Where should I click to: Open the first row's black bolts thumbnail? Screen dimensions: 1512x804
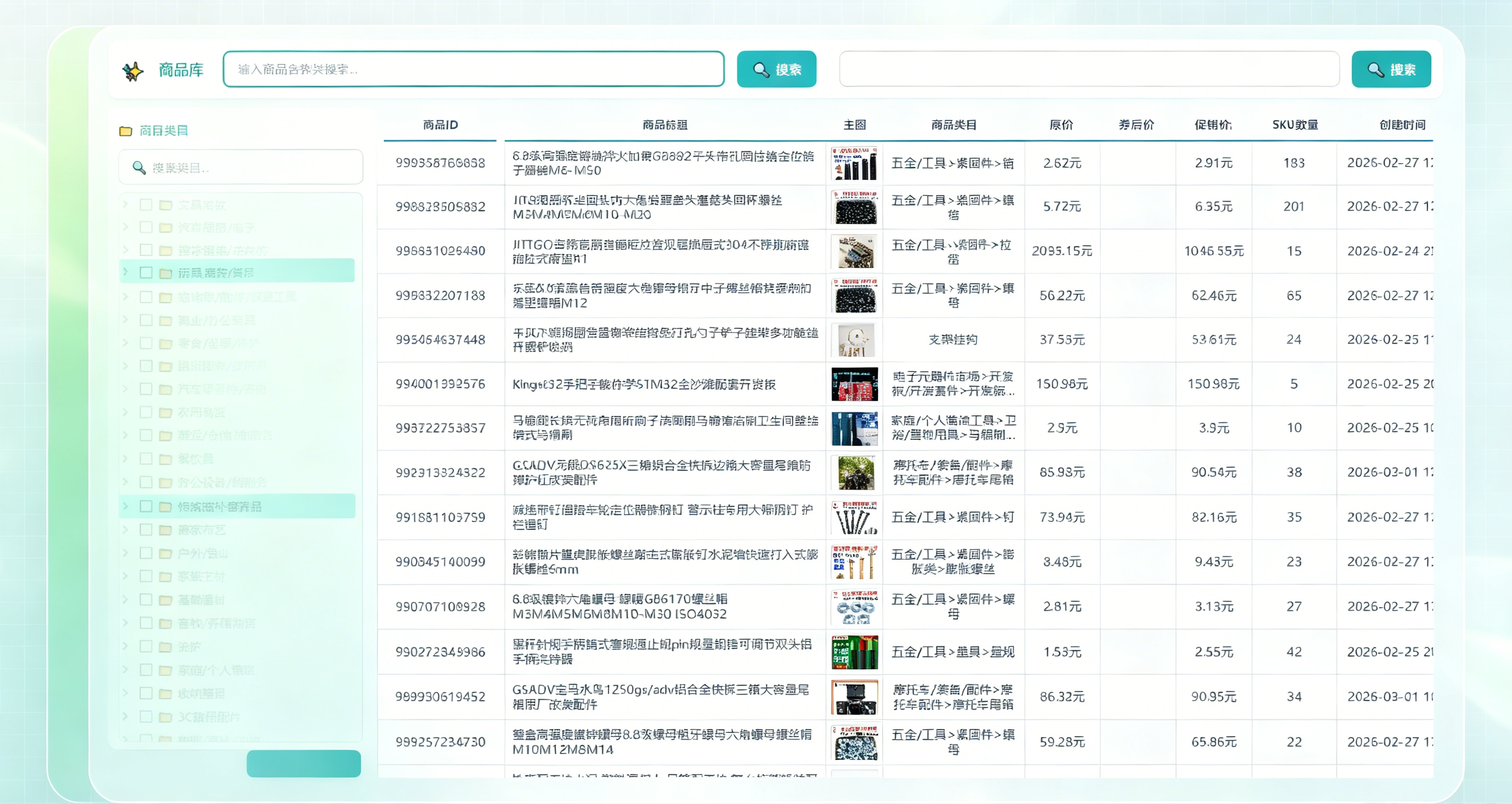pos(855,163)
